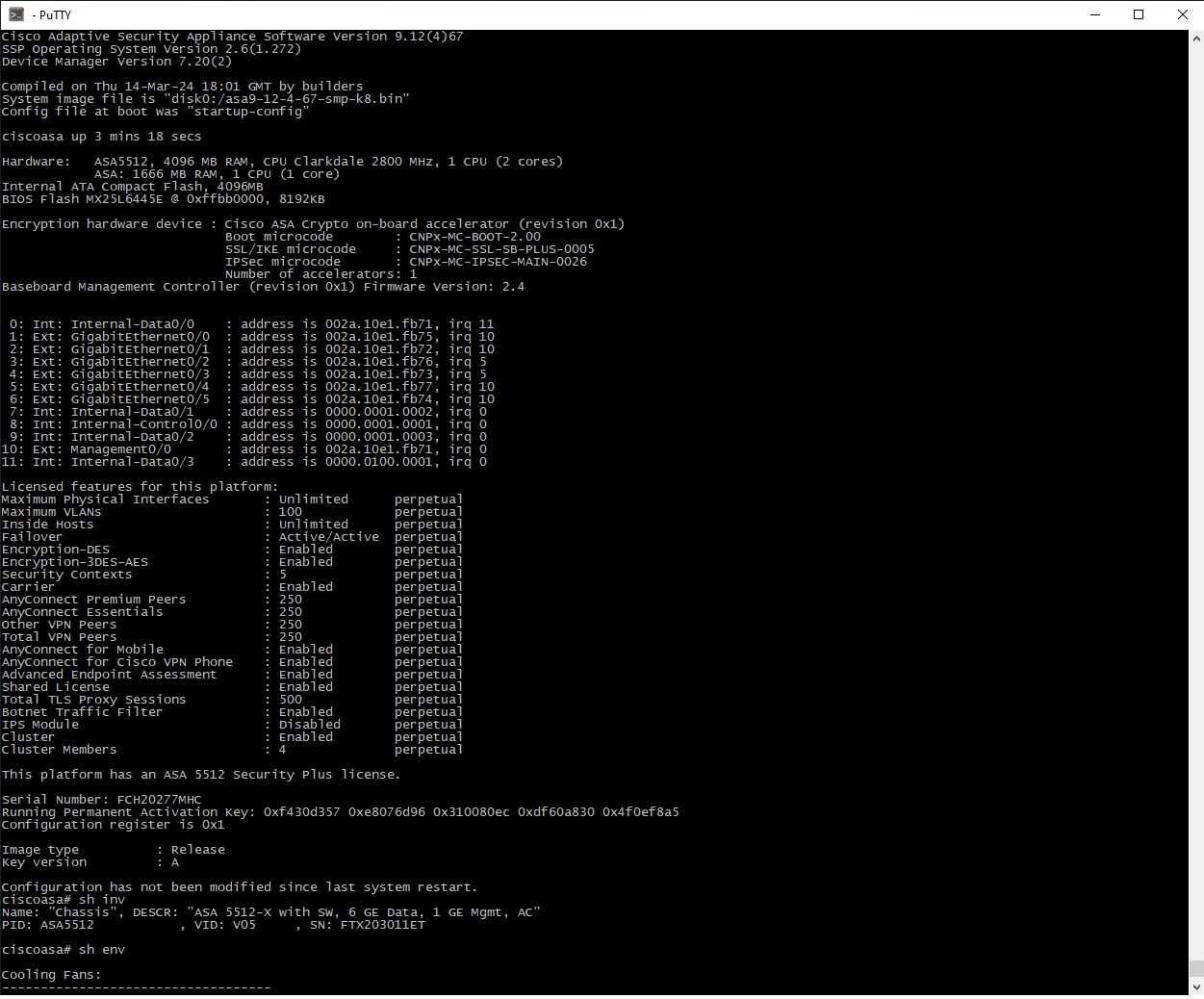The width and height of the screenshot is (1204, 999).
Task: Click 'Cluster Members' license row
Action: (x=232, y=750)
